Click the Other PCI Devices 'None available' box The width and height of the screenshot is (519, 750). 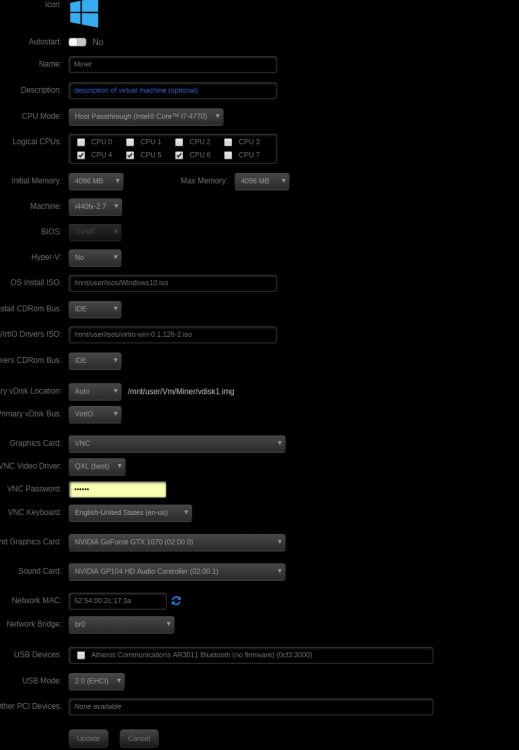(x=251, y=707)
